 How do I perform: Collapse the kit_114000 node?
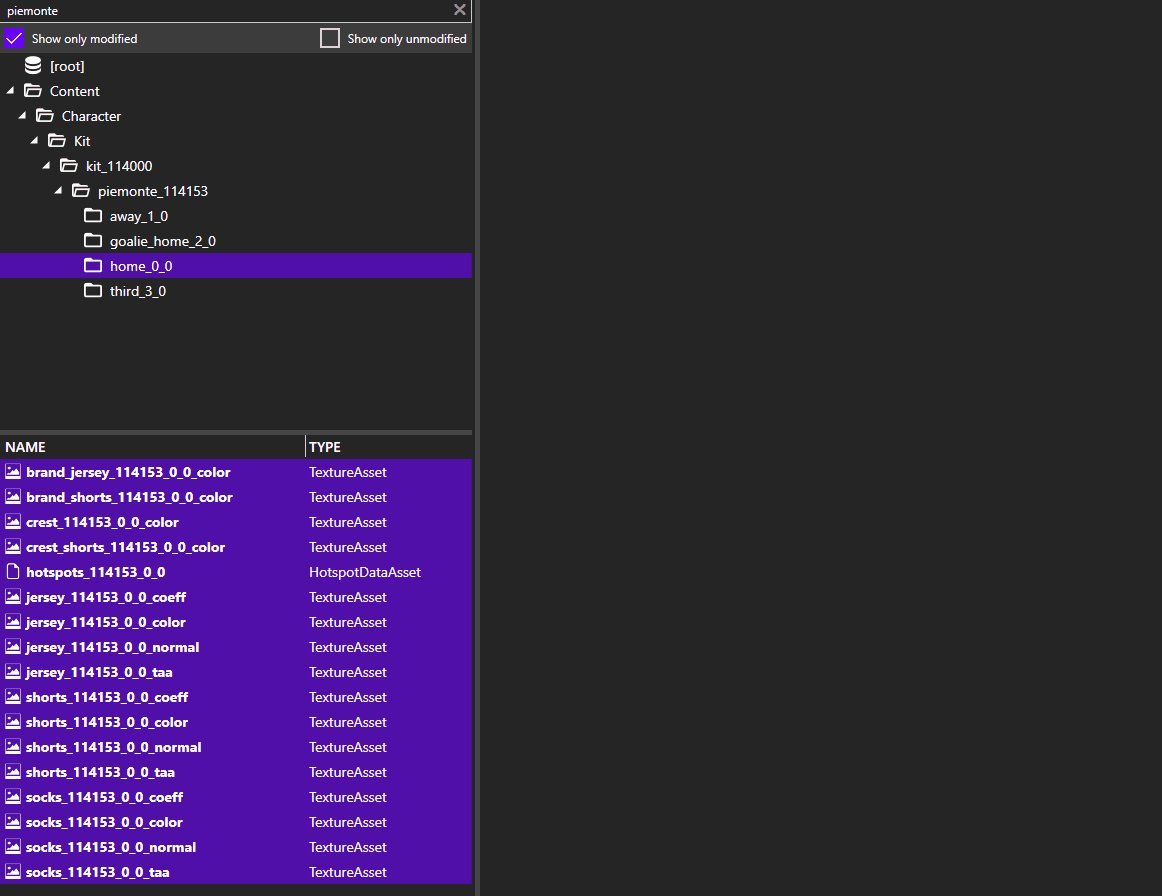45,165
